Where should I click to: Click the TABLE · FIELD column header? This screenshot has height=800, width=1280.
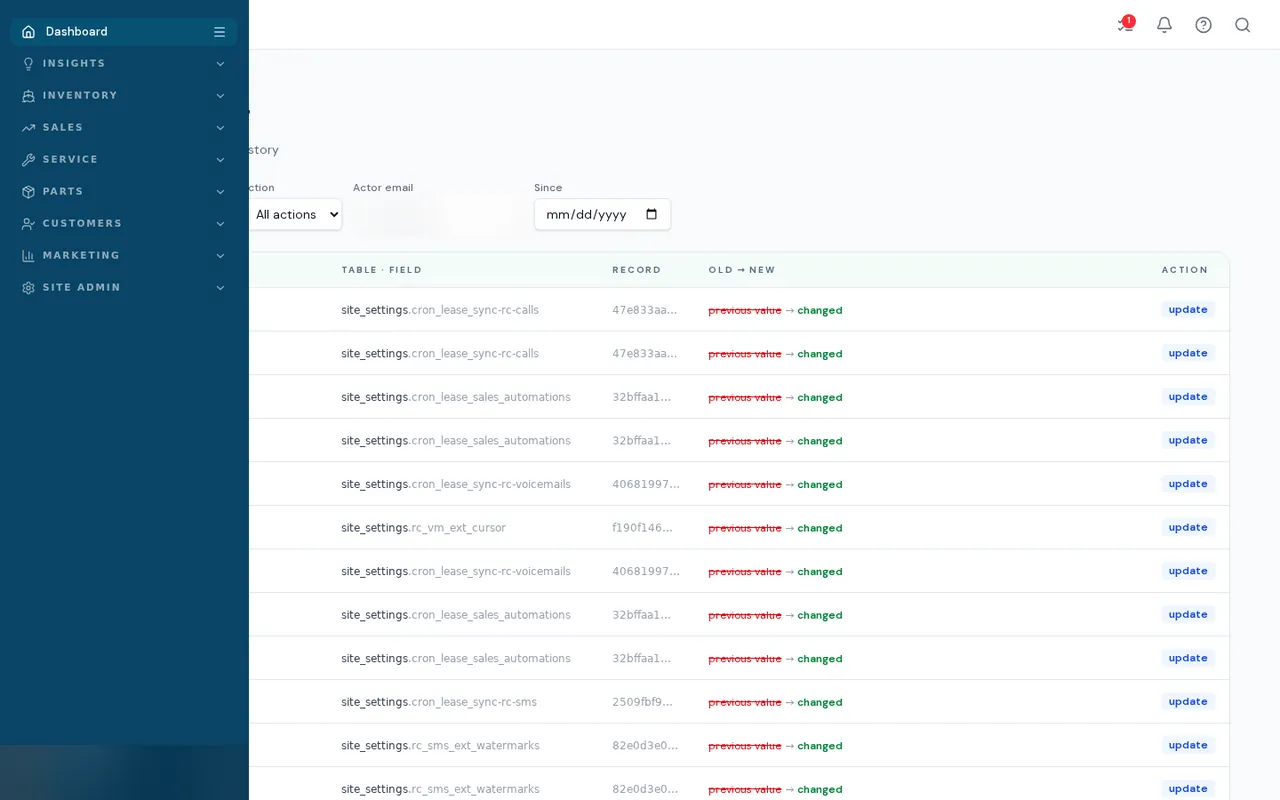point(381,270)
